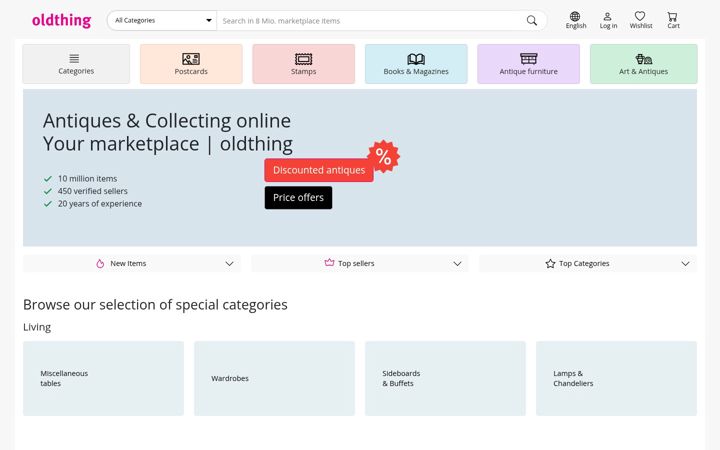The height and width of the screenshot is (450, 720).
Task: Select Art & Antiques category label
Action: (643, 72)
